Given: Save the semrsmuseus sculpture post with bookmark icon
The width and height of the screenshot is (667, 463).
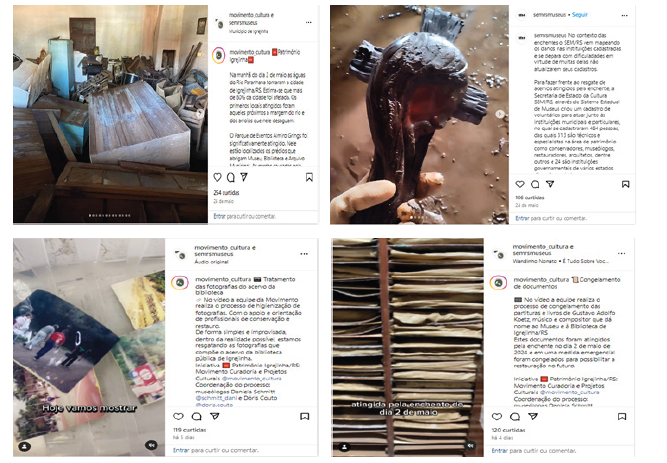Looking at the screenshot, I should (625, 184).
